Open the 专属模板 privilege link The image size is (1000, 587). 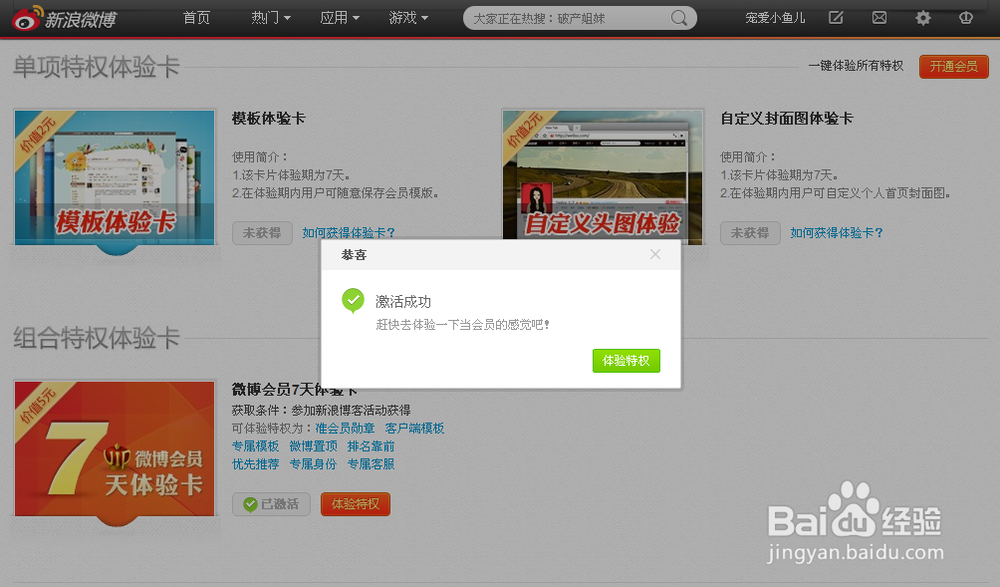pyautogui.click(x=256, y=446)
